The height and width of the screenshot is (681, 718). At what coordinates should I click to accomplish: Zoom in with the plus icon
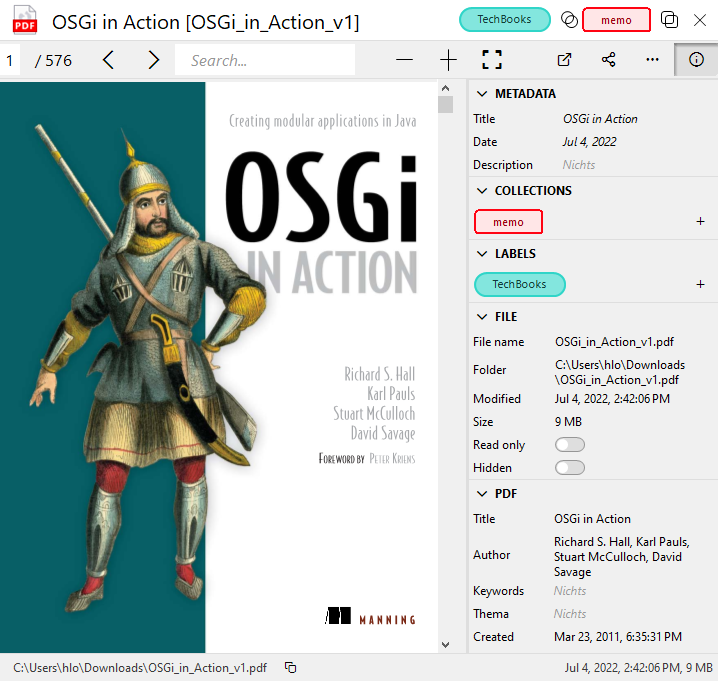tap(448, 60)
